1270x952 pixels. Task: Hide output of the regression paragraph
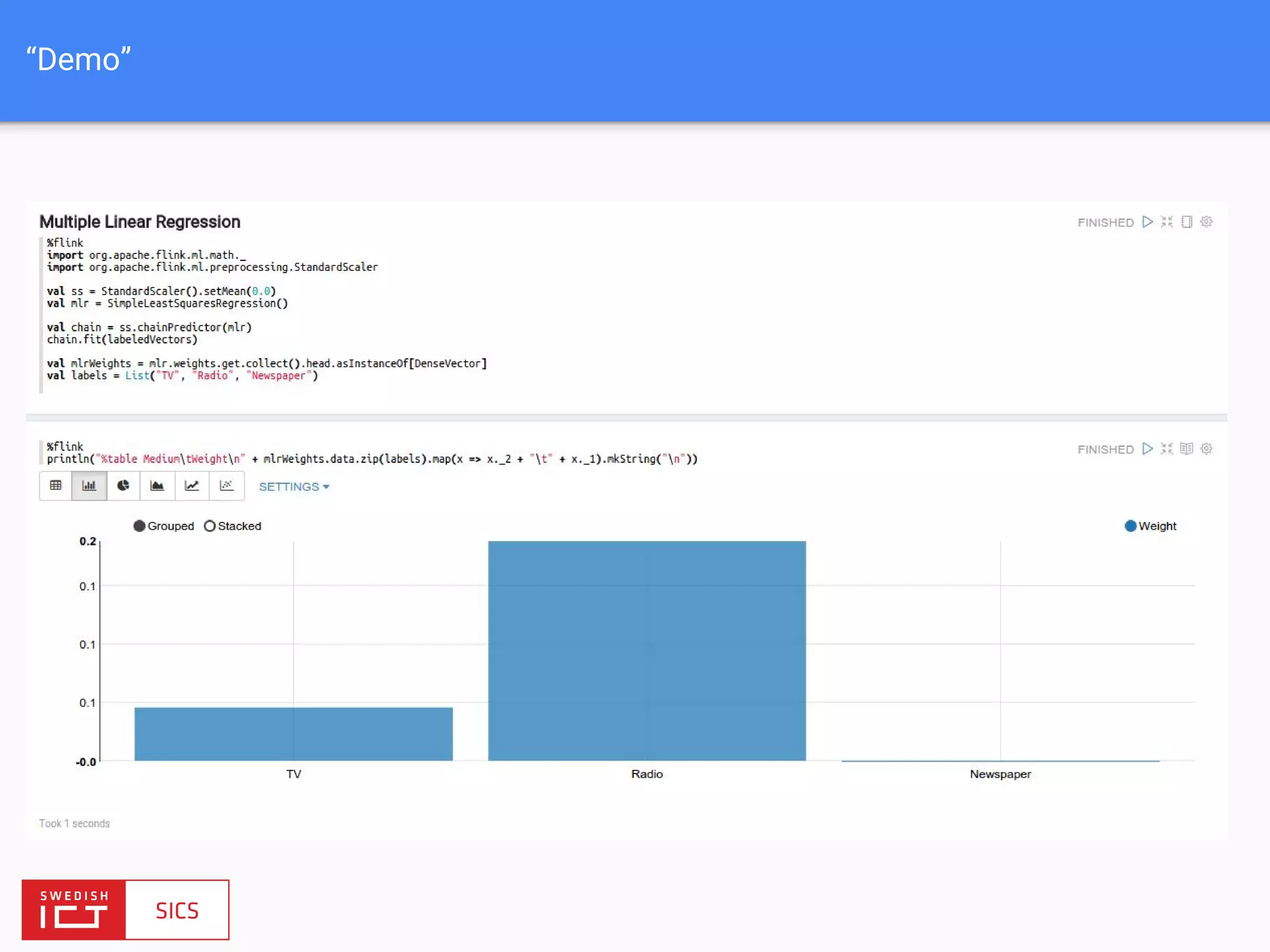pos(1186,222)
